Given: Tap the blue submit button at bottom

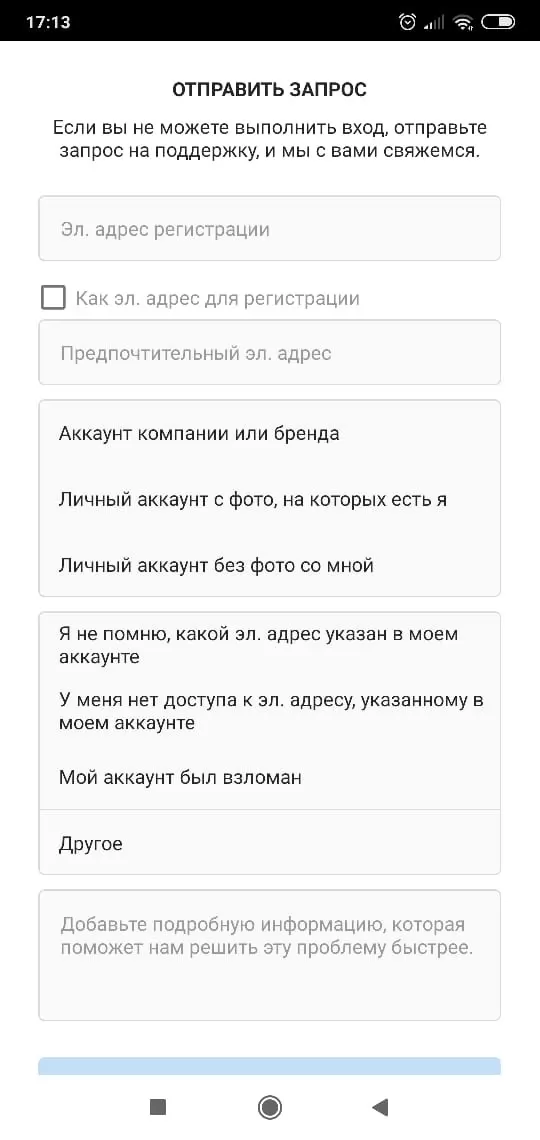Looking at the screenshot, I should [270, 1066].
